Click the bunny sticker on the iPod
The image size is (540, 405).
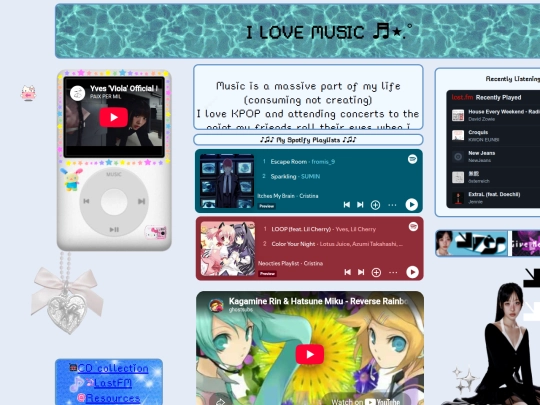coord(71,179)
